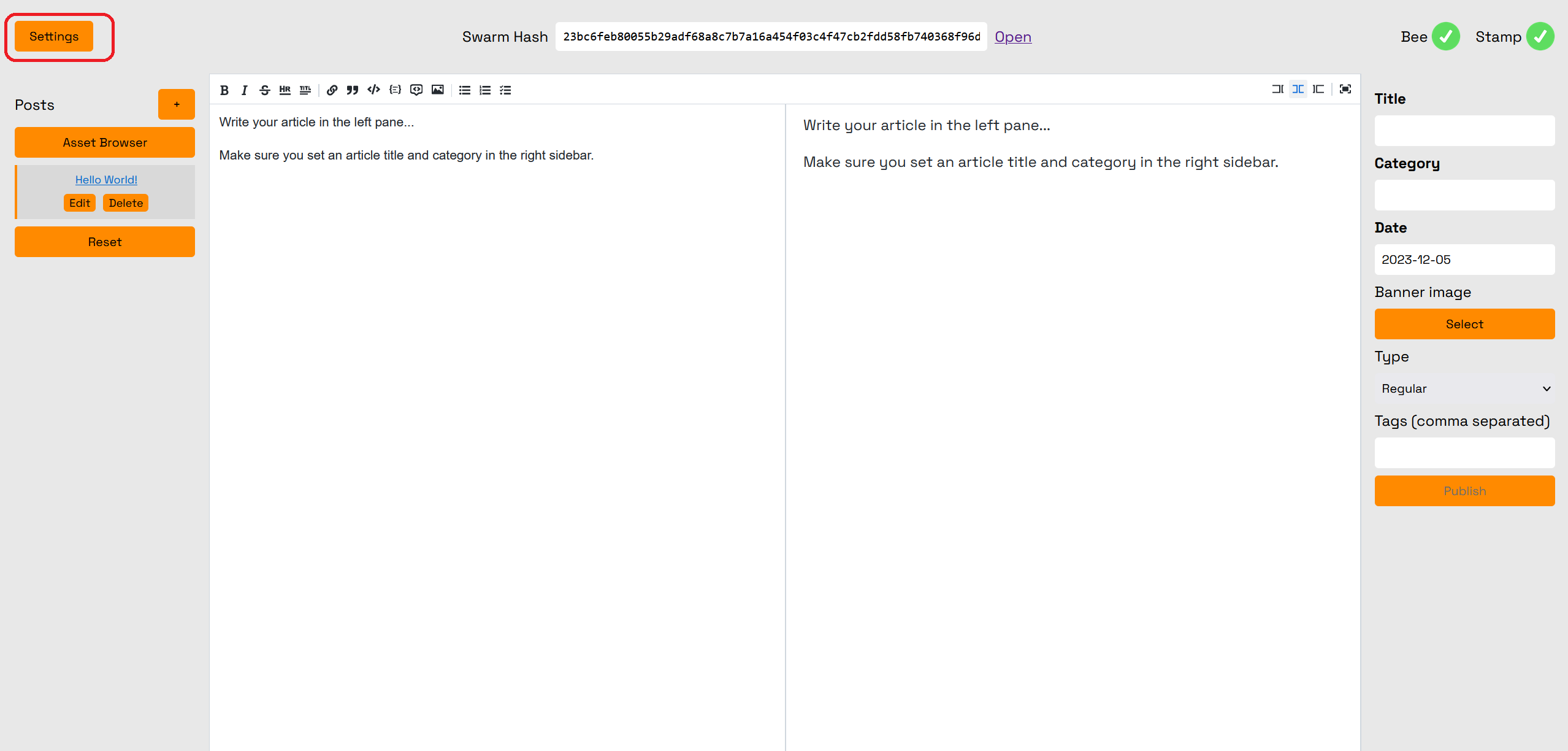Insert horizontal rule with HR icon

(285, 90)
